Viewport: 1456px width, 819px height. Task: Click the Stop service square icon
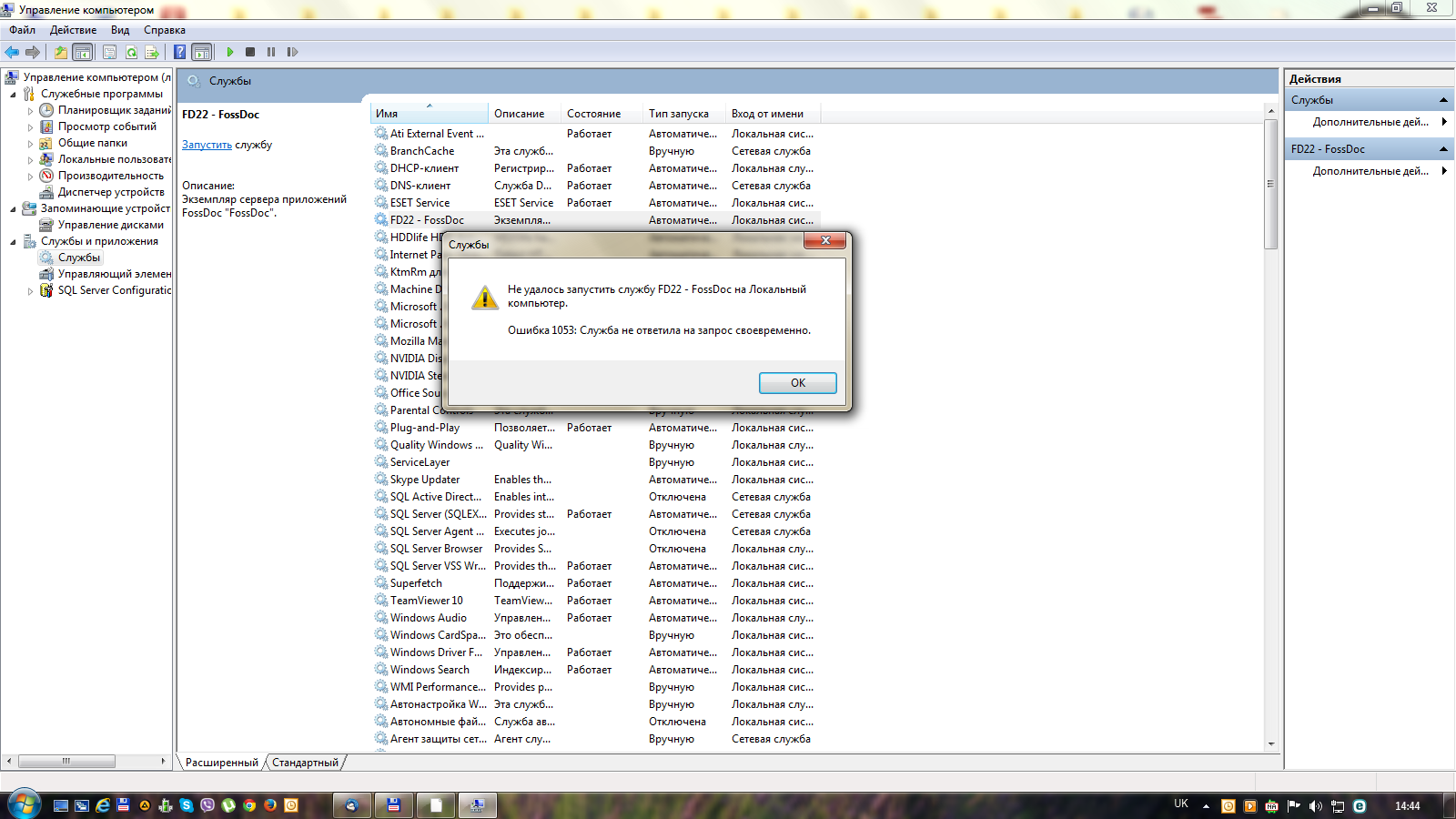click(250, 52)
